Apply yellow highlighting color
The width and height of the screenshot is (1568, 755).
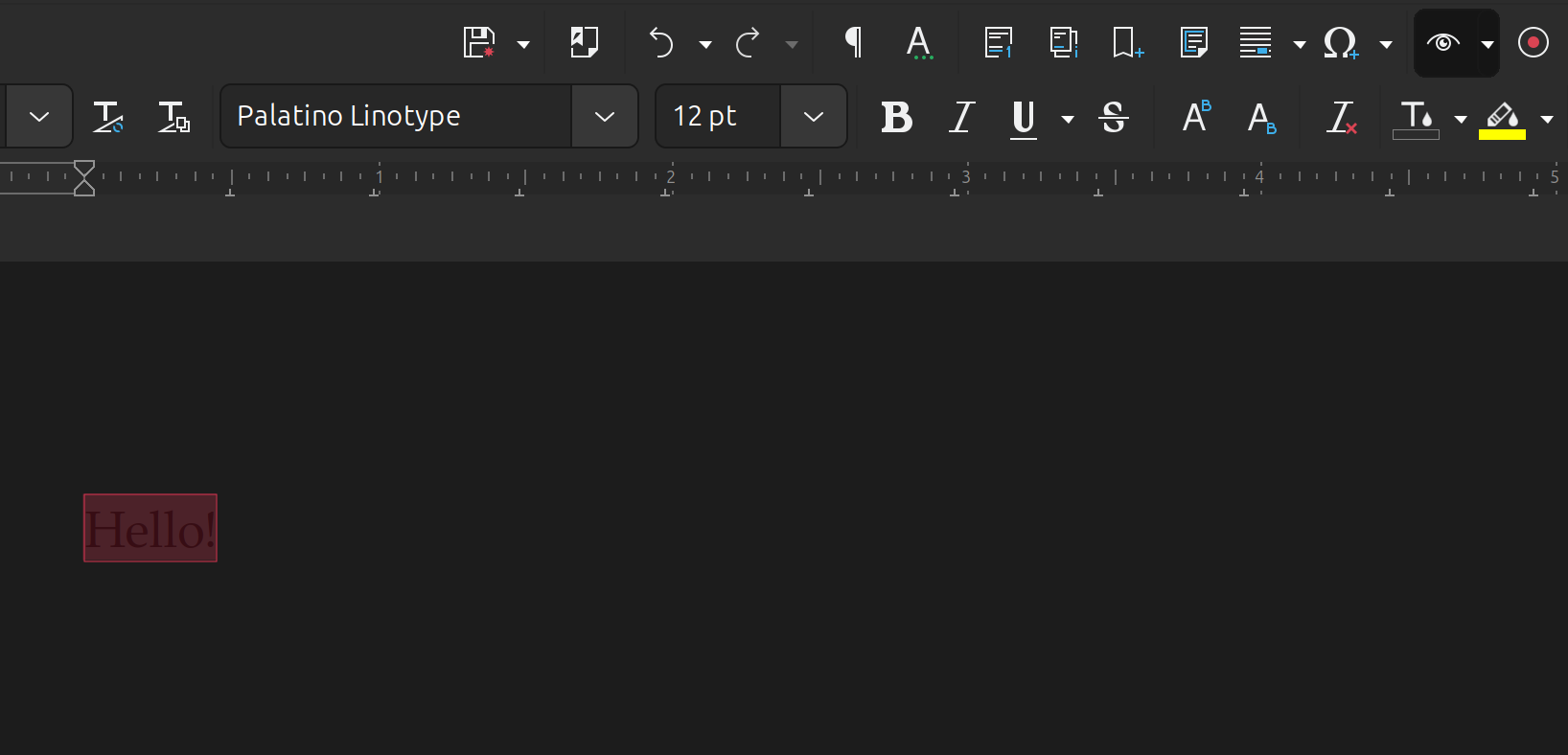(x=1502, y=119)
